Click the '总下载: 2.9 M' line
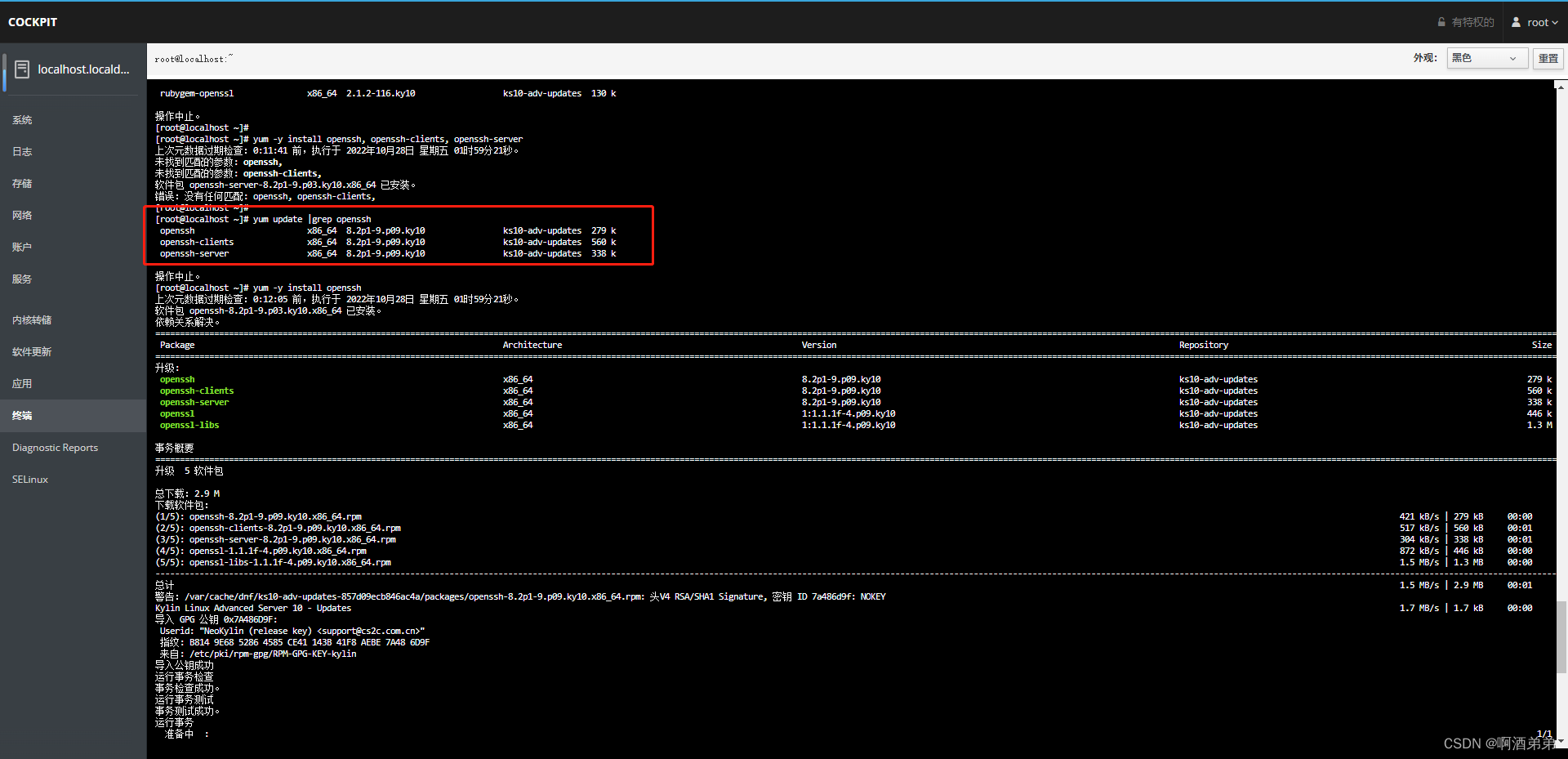The width and height of the screenshot is (1568, 759). (188, 493)
